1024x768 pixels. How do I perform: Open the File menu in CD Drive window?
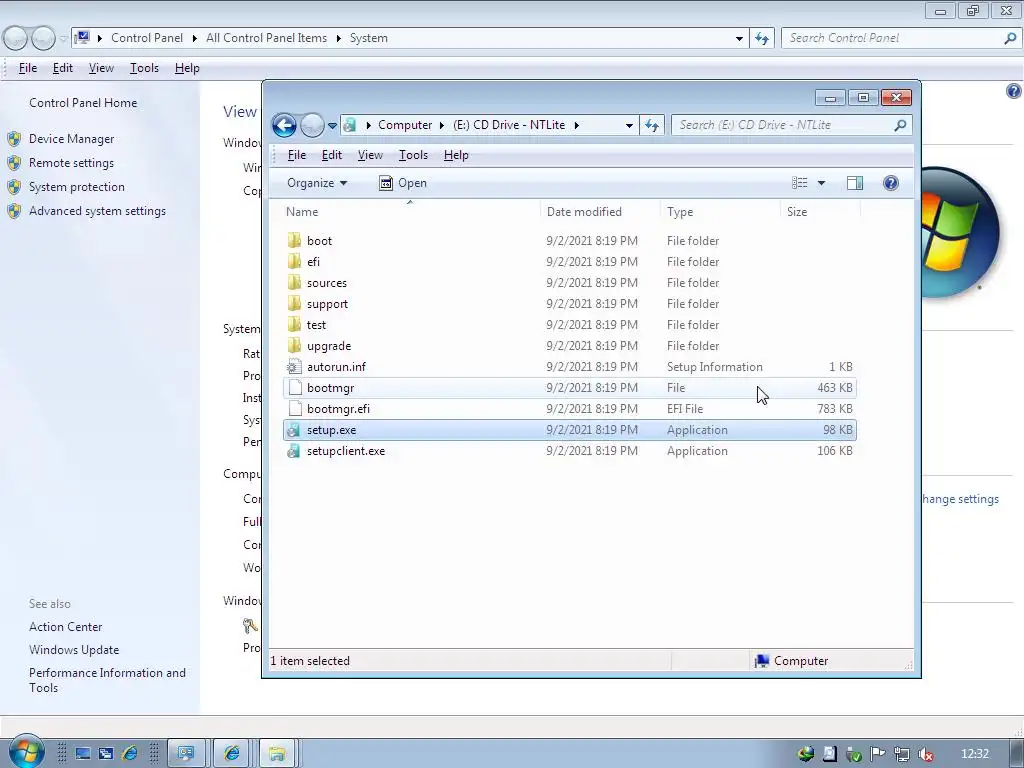(x=296, y=155)
